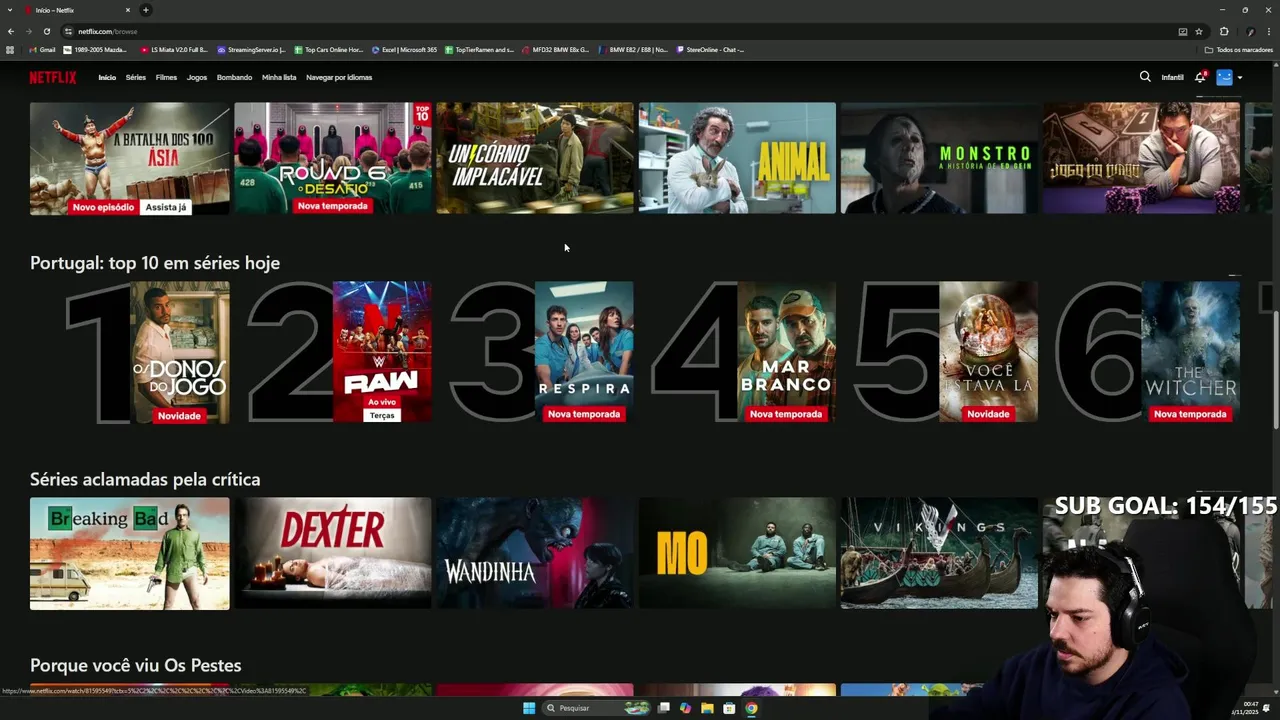Open Minha lista in Netflix nav
1280x720 pixels.
coord(279,77)
